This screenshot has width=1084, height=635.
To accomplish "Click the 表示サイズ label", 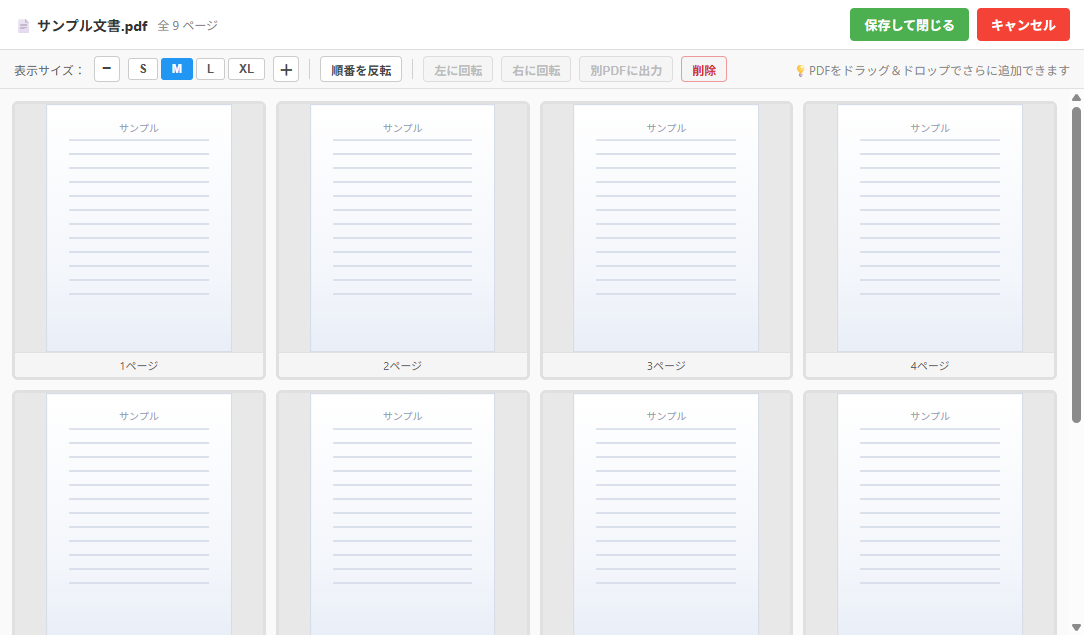I will click(48, 70).
